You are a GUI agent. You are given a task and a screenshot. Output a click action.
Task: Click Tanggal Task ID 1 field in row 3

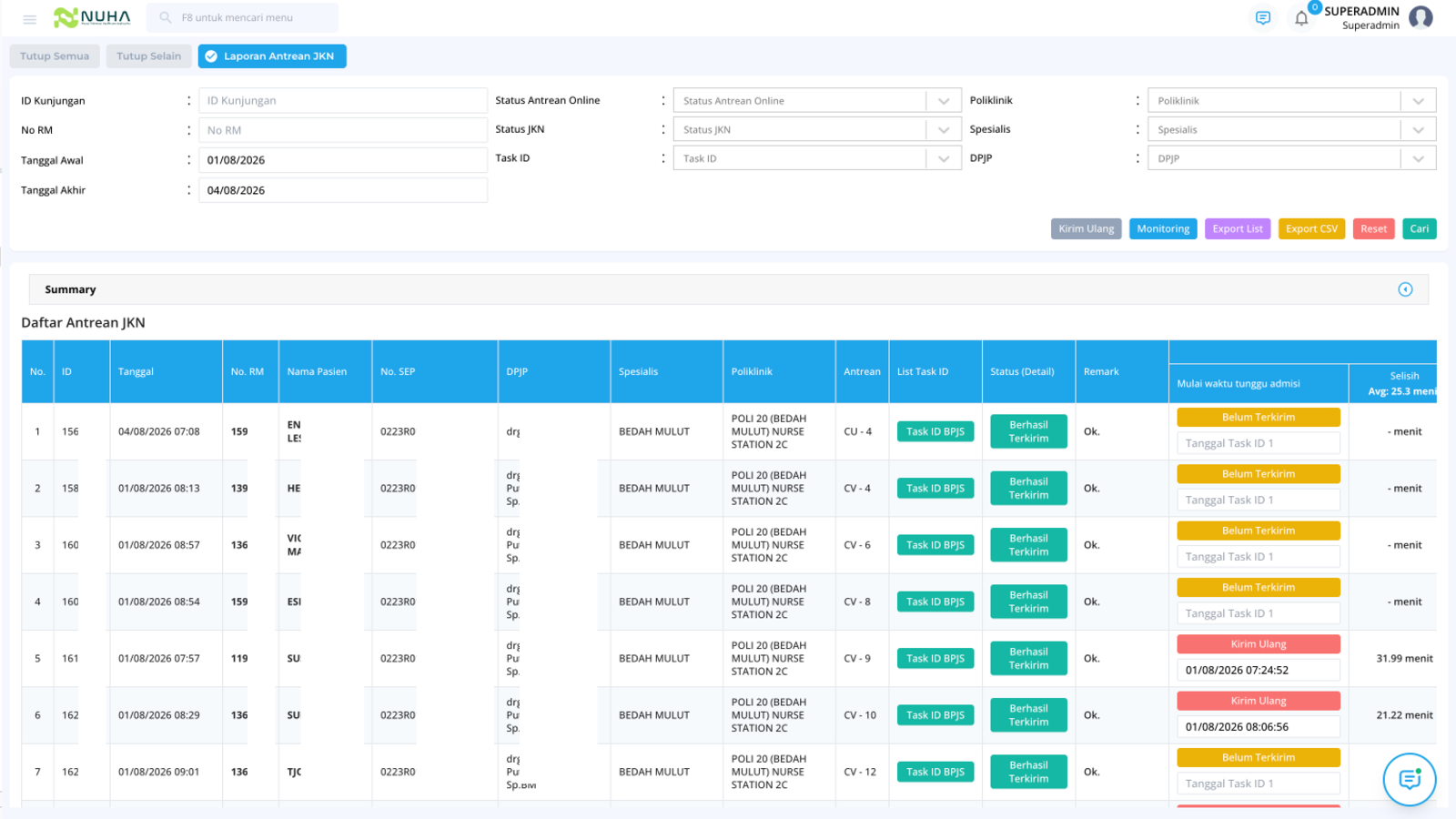pyautogui.click(x=1259, y=557)
